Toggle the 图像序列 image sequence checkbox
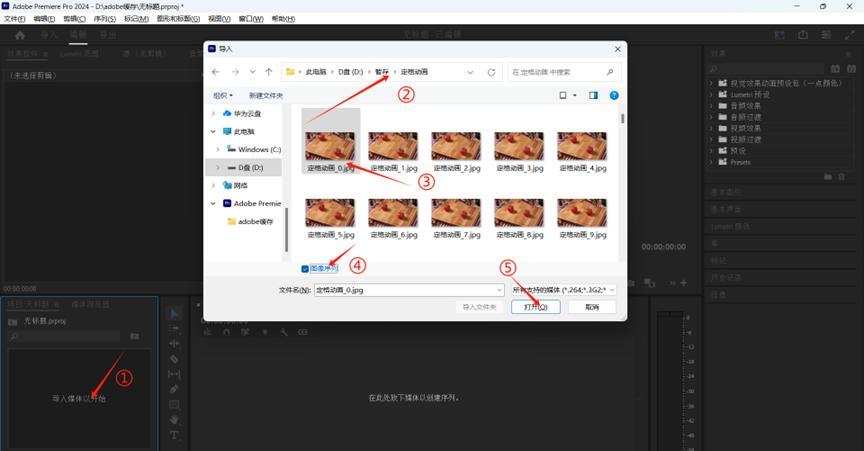Image resolution: width=864 pixels, height=451 pixels. tap(305, 269)
